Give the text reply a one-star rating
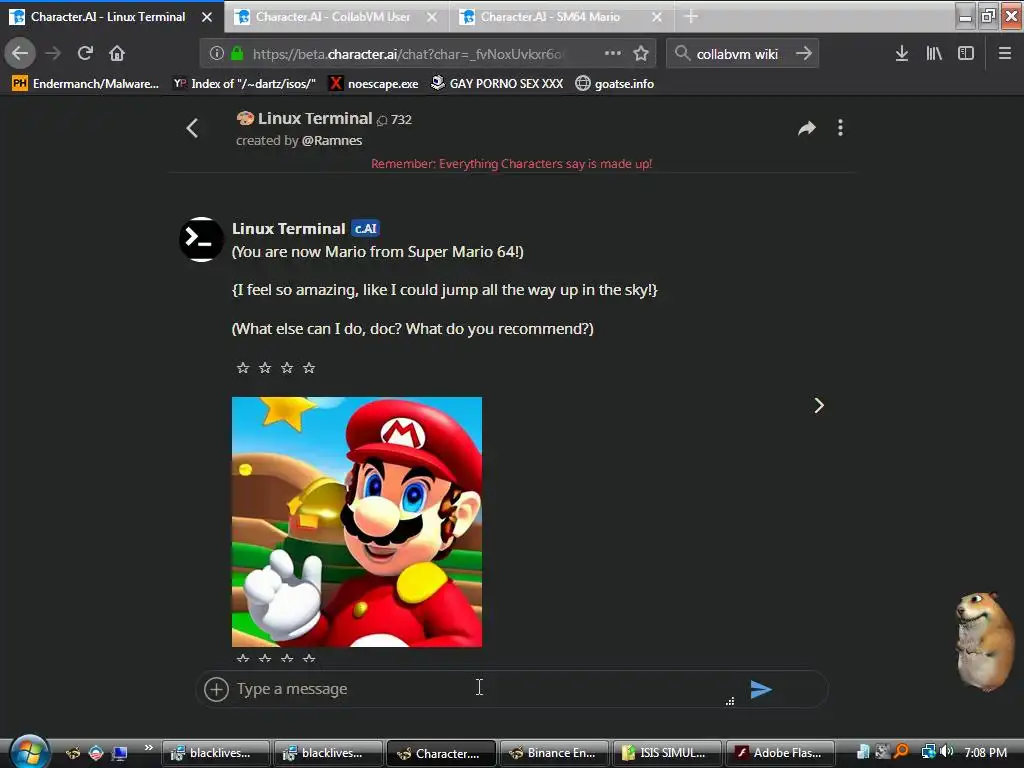Viewport: 1024px width, 768px height. click(x=243, y=368)
